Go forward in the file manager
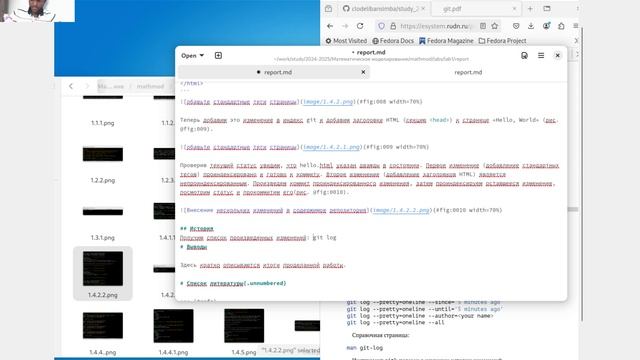Viewport: 640px width, 360px height. pyautogui.click(x=87, y=86)
